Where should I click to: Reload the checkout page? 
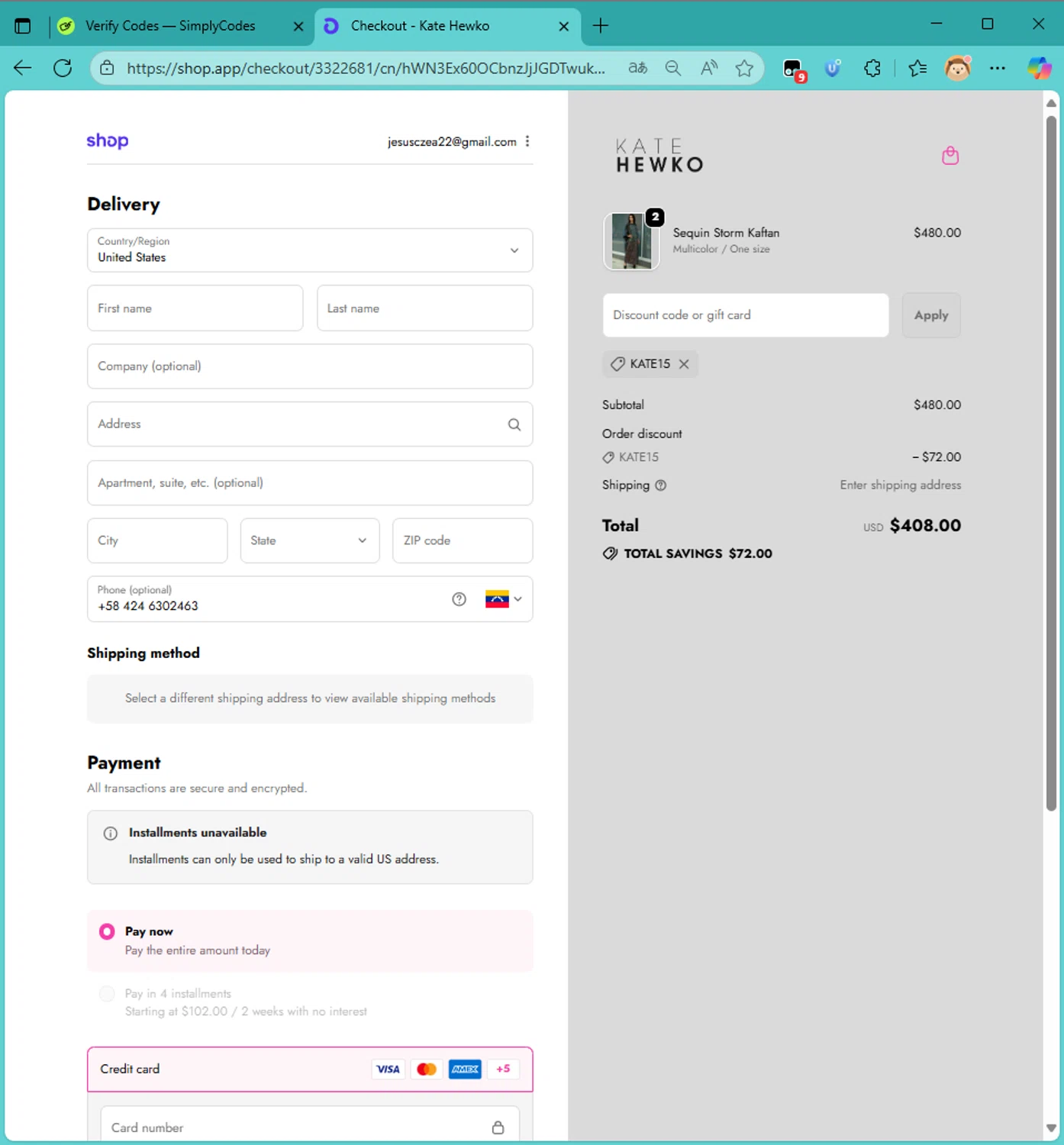point(63,68)
